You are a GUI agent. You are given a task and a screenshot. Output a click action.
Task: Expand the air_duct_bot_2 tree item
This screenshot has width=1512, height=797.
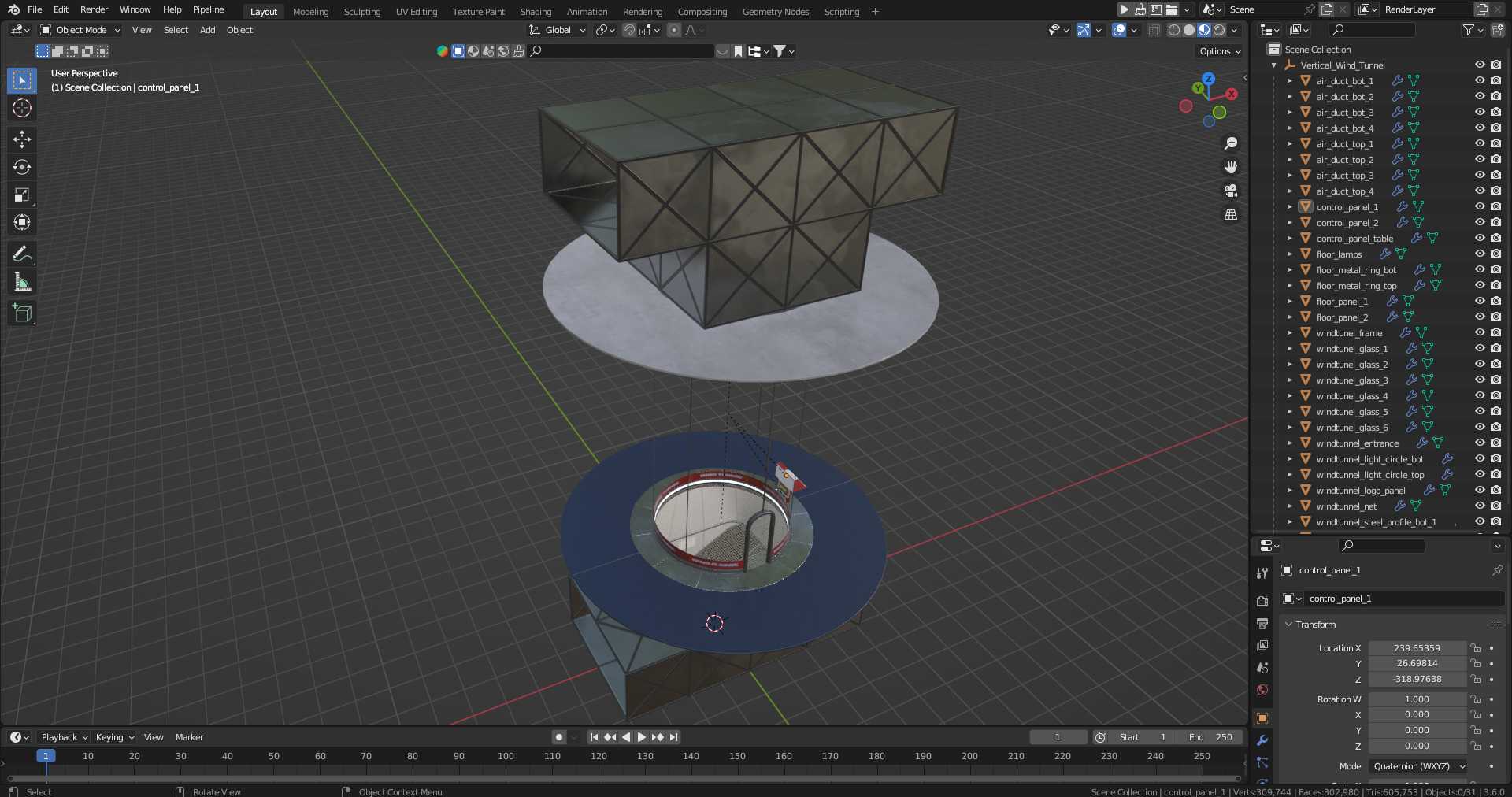(1289, 96)
